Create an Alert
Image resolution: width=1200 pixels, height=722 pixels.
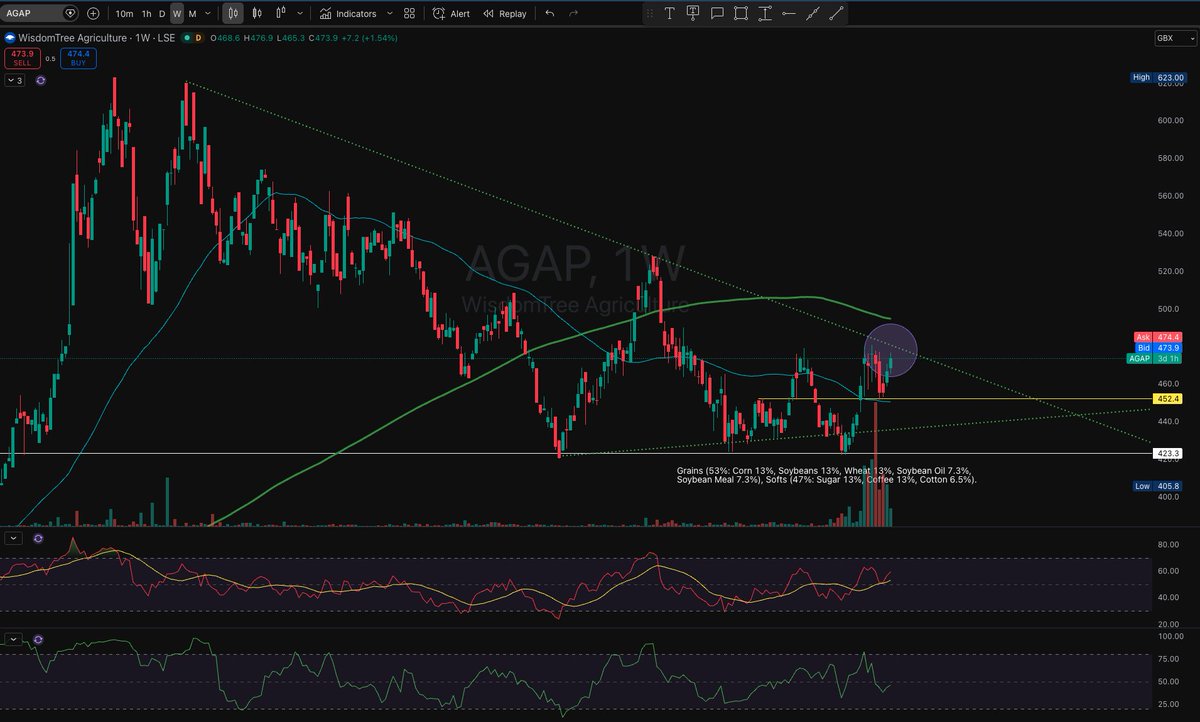[451, 14]
